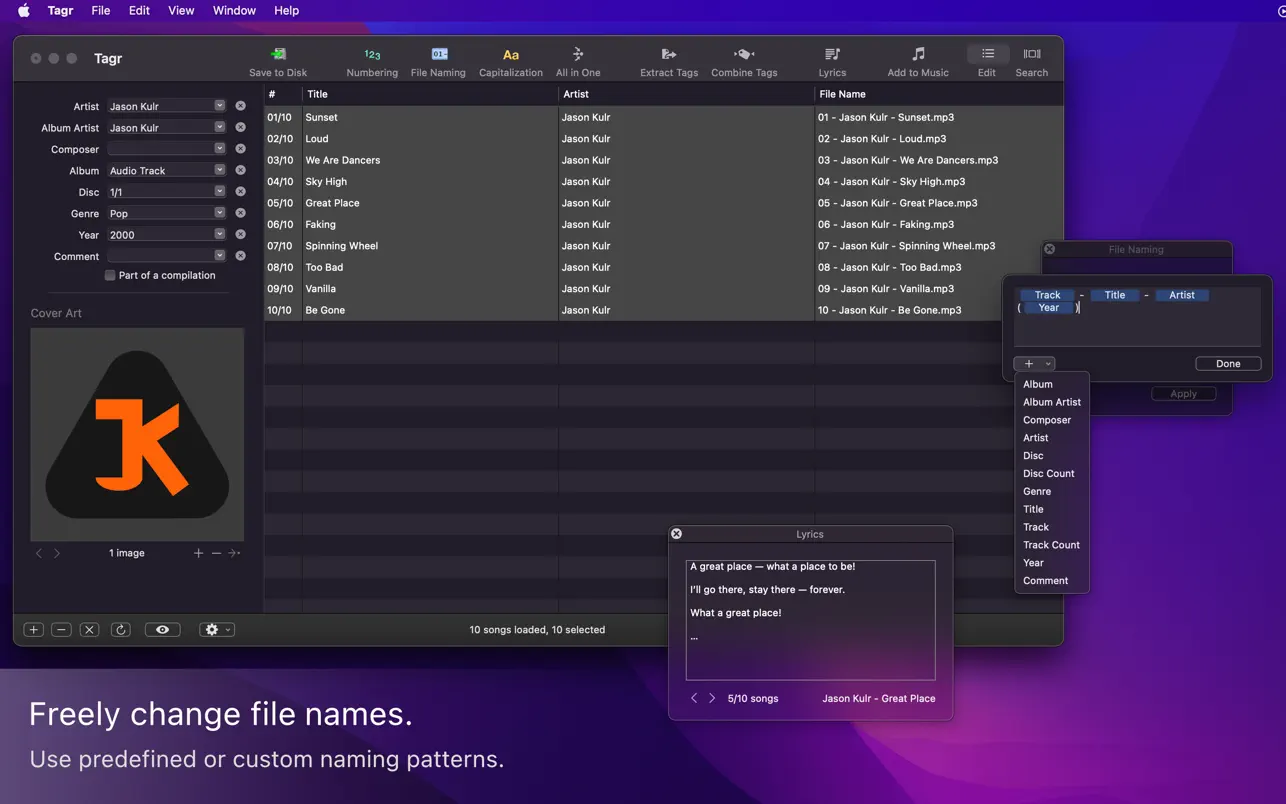The height and width of the screenshot is (804, 1286).
Task: Expand the Genre dropdown arrow
Action: click(220, 213)
